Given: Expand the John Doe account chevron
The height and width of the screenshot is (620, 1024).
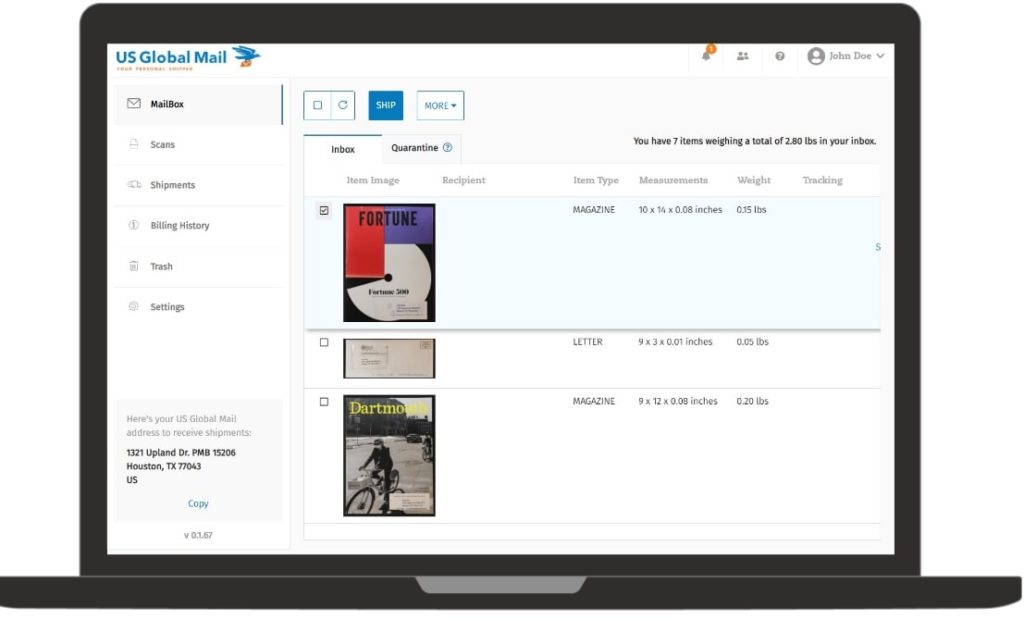Looking at the screenshot, I should click(880, 56).
